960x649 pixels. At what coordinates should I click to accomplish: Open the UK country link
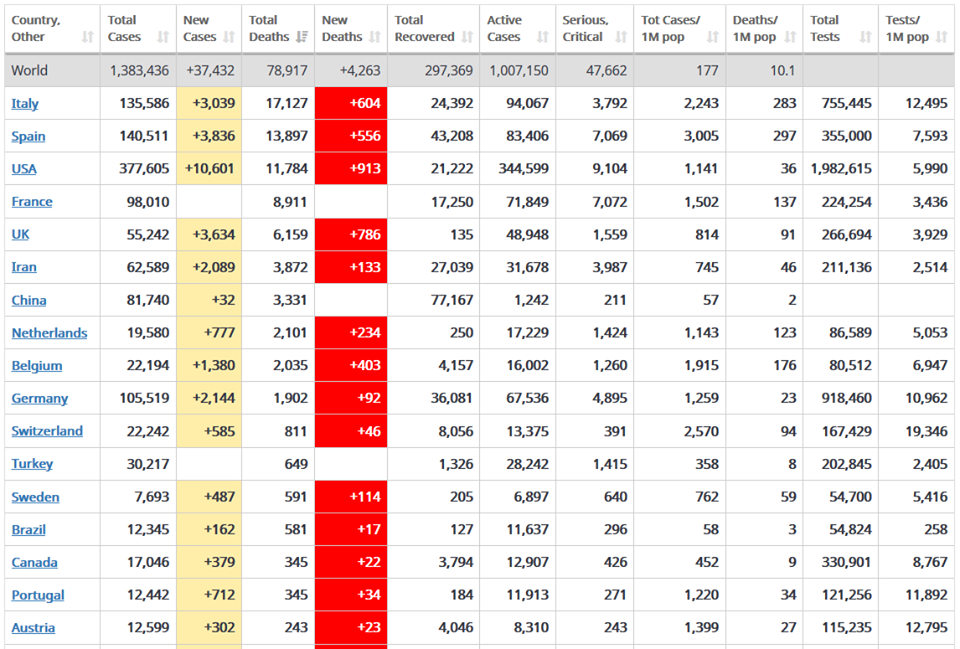pyautogui.click(x=20, y=234)
